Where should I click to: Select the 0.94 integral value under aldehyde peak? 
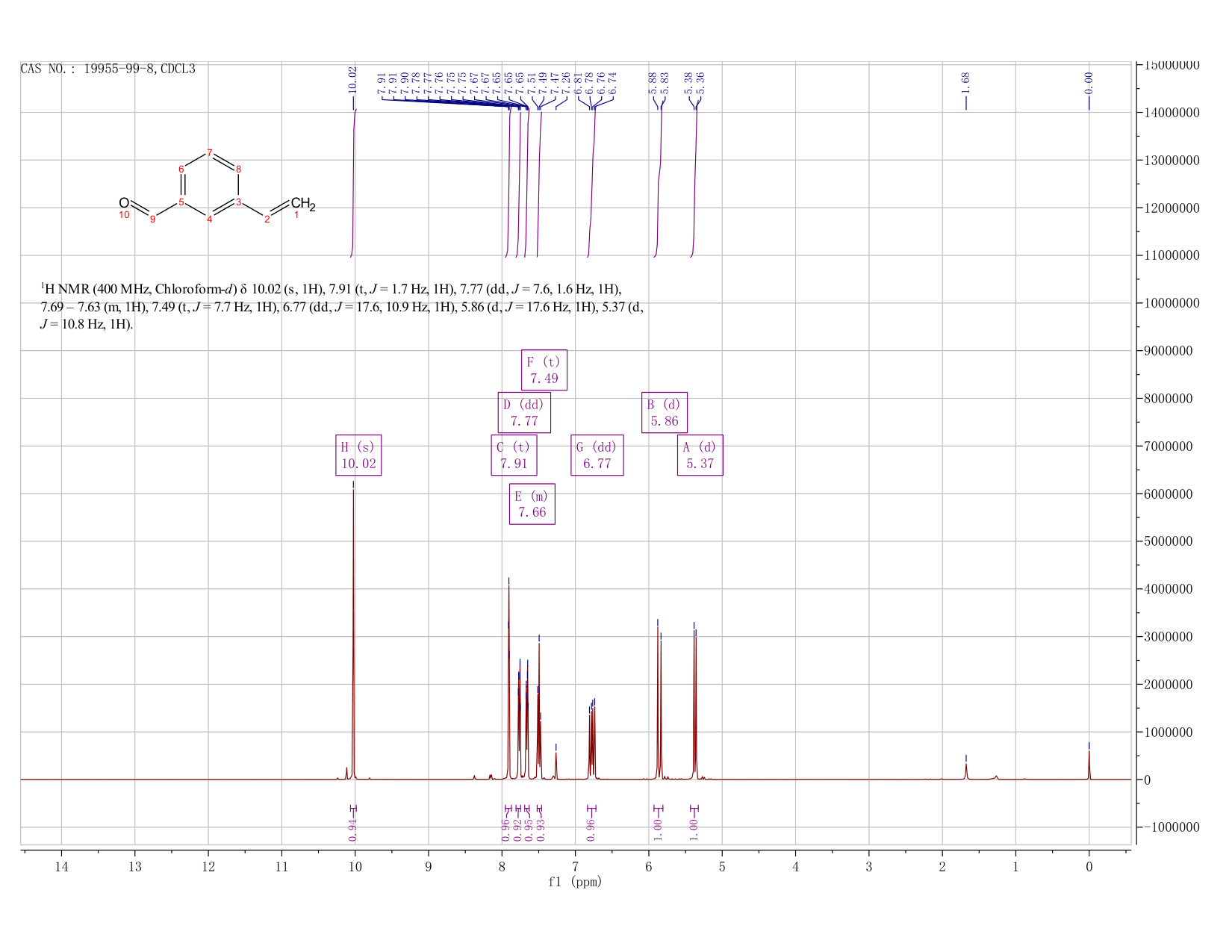(x=353, y=829)
